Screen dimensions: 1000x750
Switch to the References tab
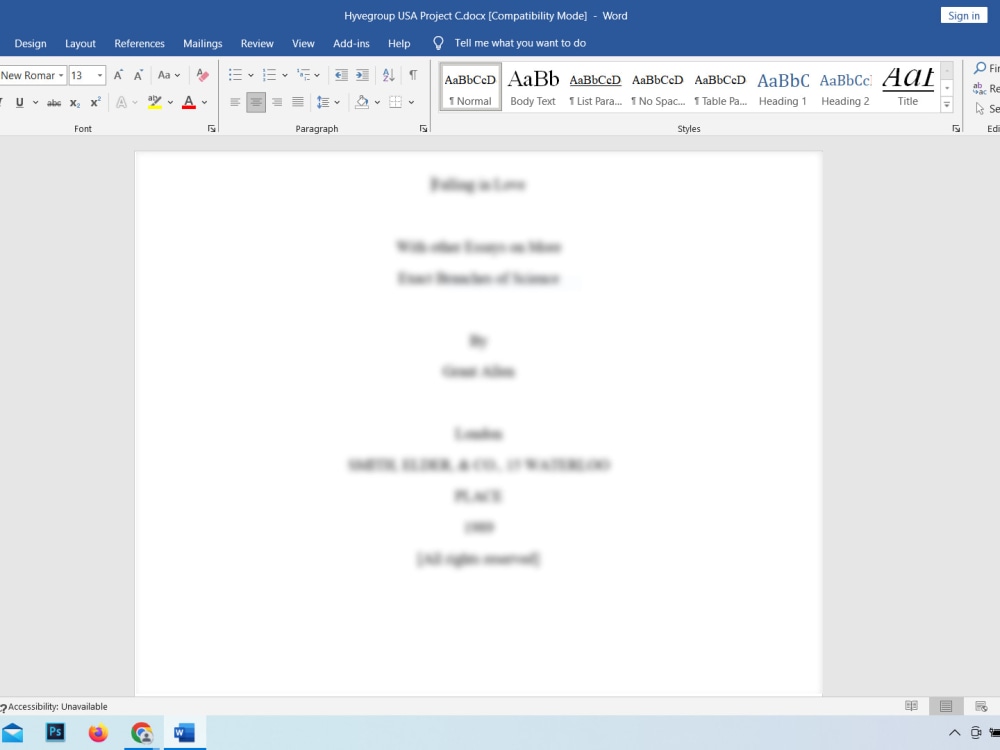click(x=140, y=43)
